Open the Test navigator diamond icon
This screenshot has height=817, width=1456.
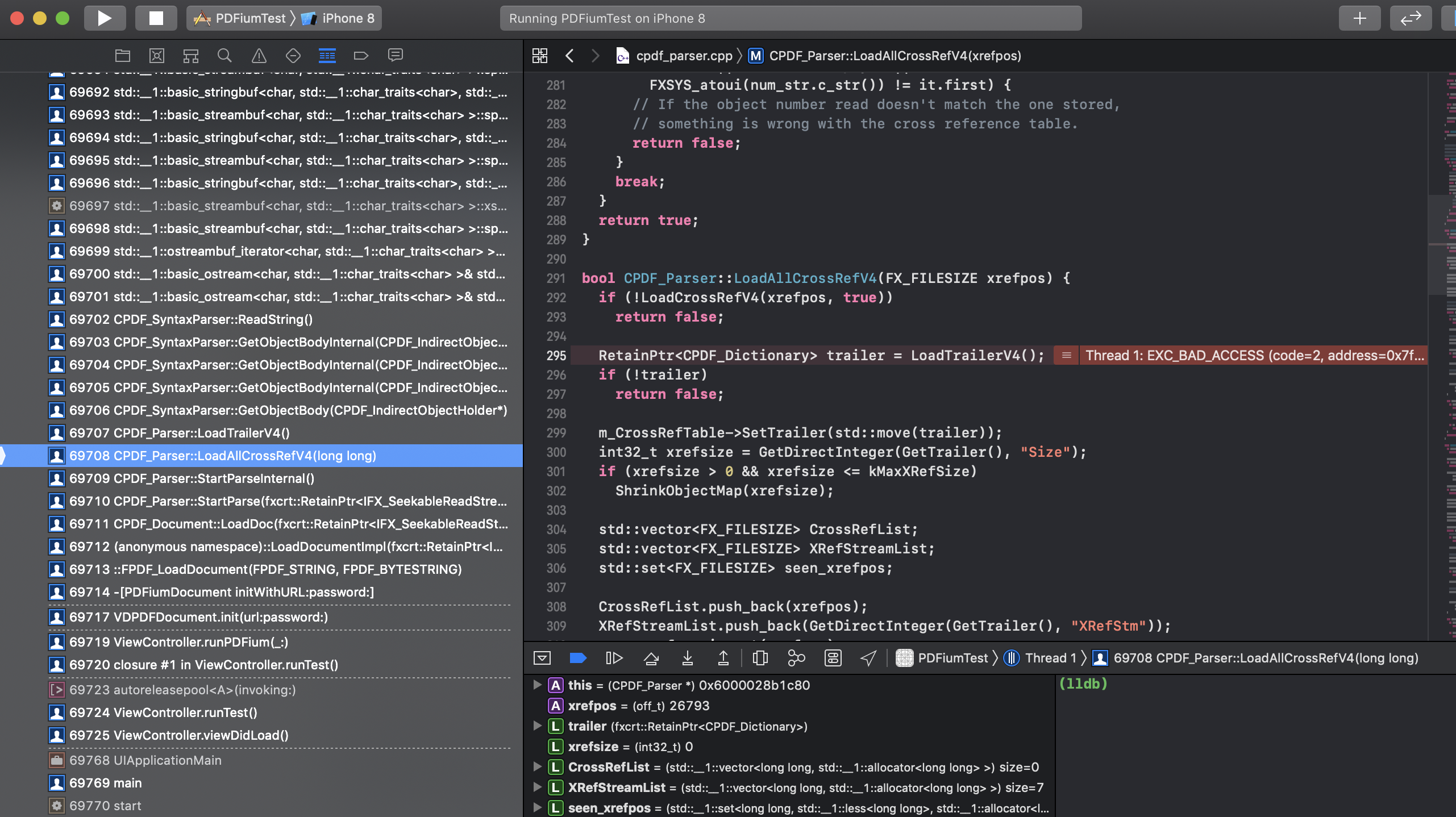click(293, 55)
